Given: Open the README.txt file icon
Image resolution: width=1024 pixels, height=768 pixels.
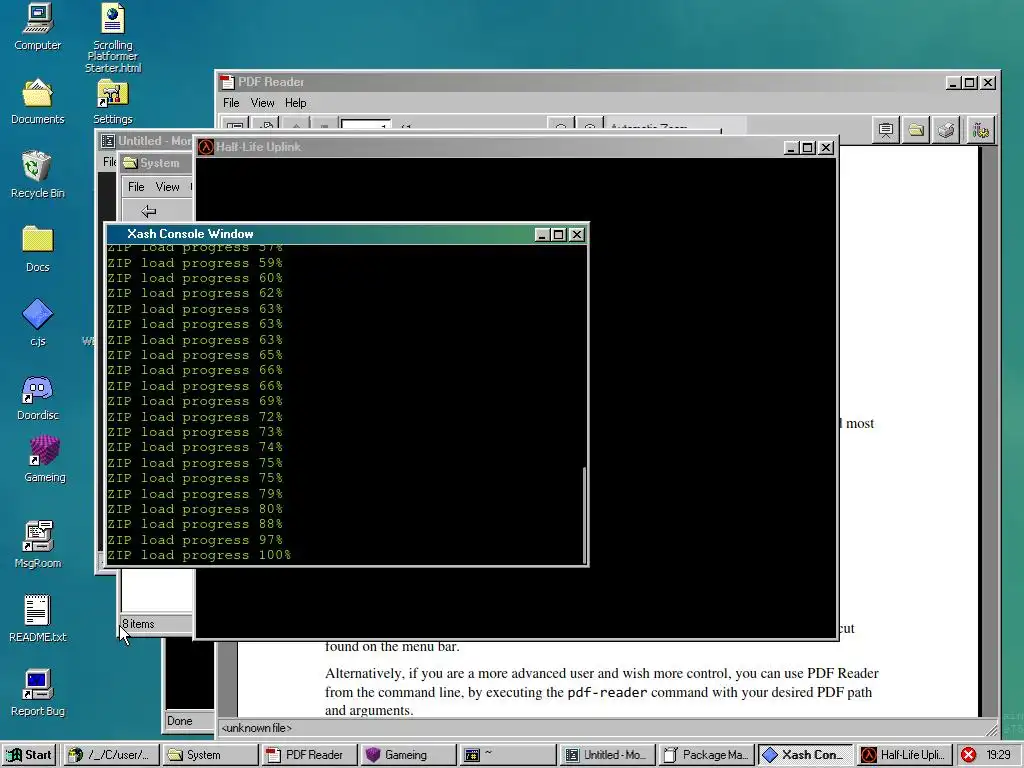Looking at the screenshot, I should [37, 619].
